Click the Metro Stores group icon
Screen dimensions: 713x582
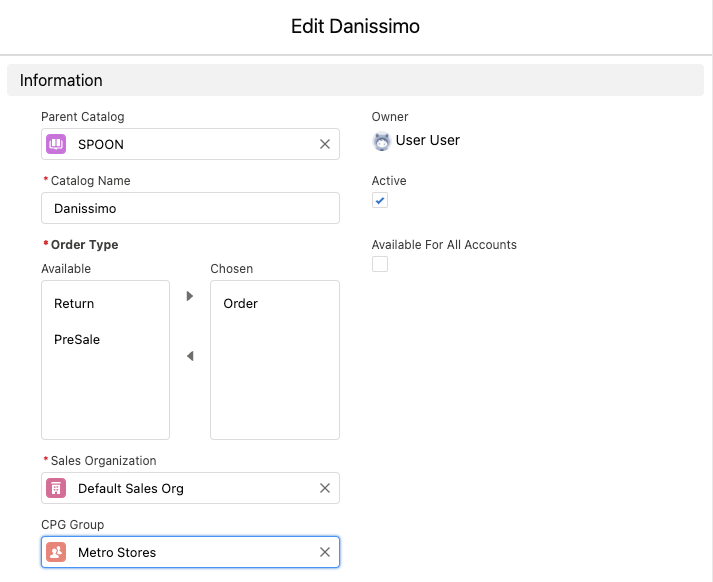click(56, 552)
